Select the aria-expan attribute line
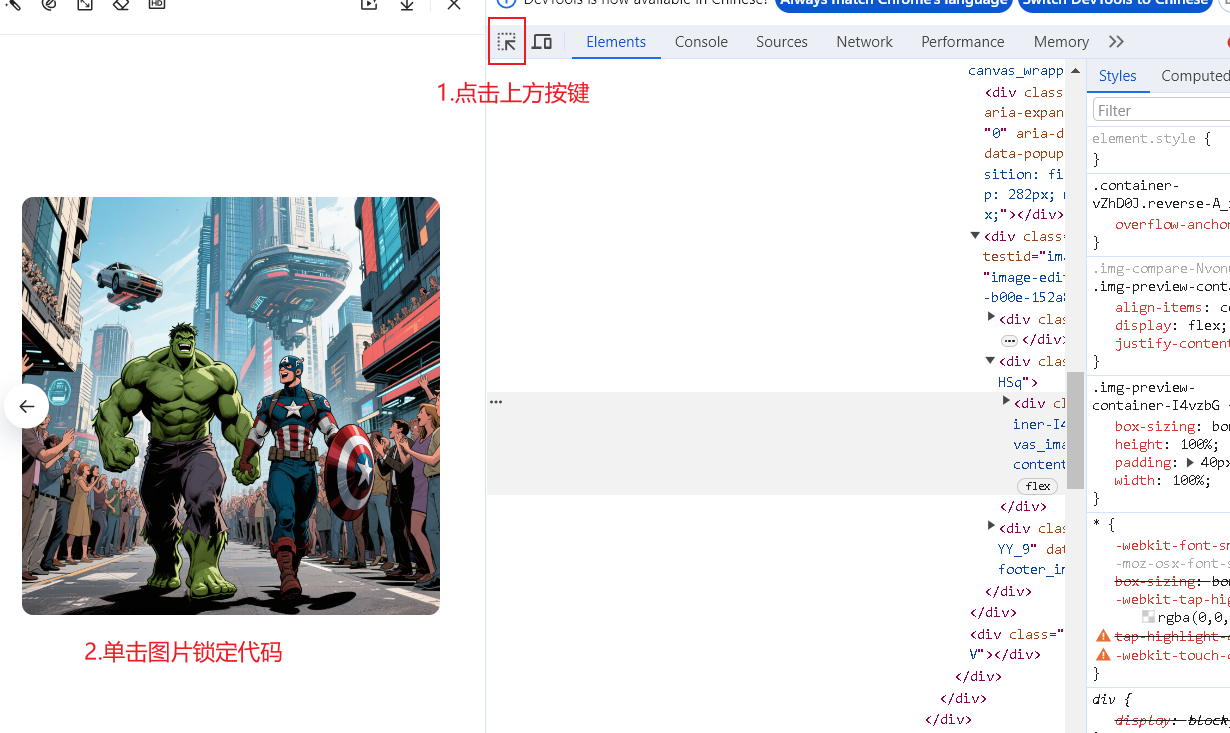The image size is (1230, 733). coord(1024,113)
